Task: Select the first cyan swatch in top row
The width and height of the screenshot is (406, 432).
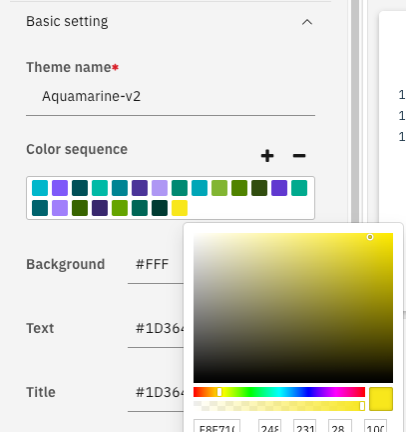Action: 40,188
